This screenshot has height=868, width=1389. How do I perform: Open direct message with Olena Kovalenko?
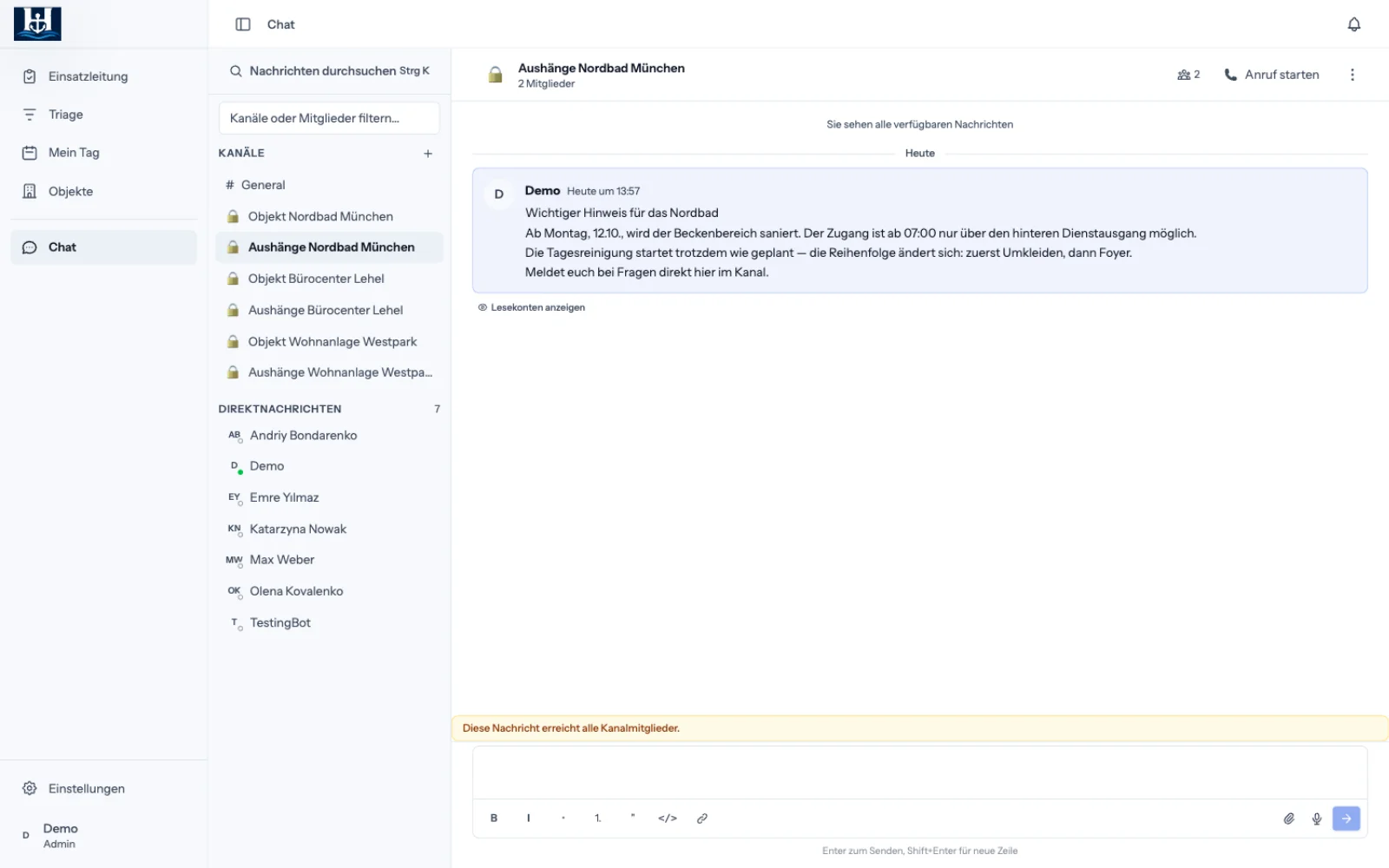coord(330,591)
